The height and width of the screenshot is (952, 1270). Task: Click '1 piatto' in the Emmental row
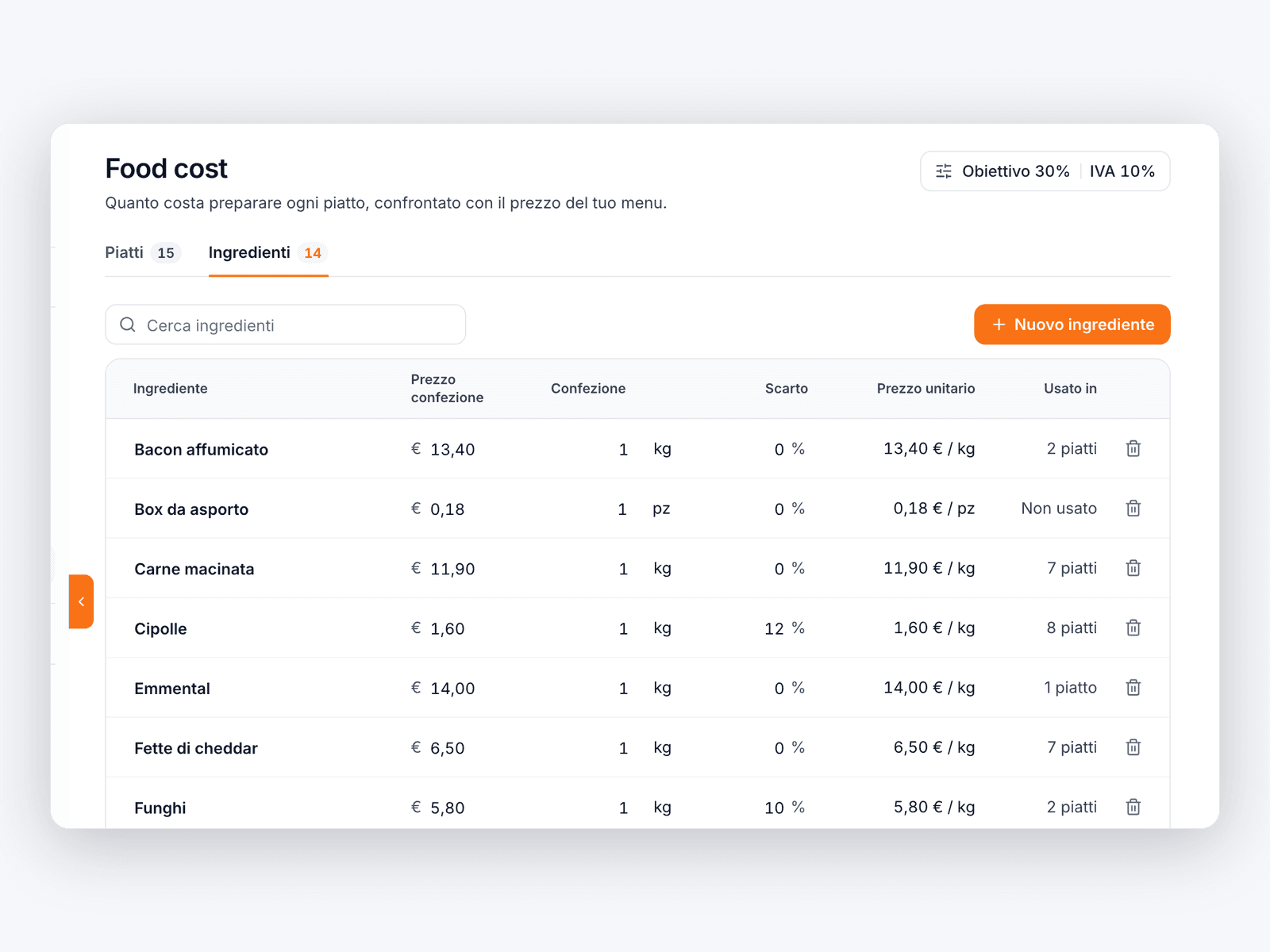1070,688
